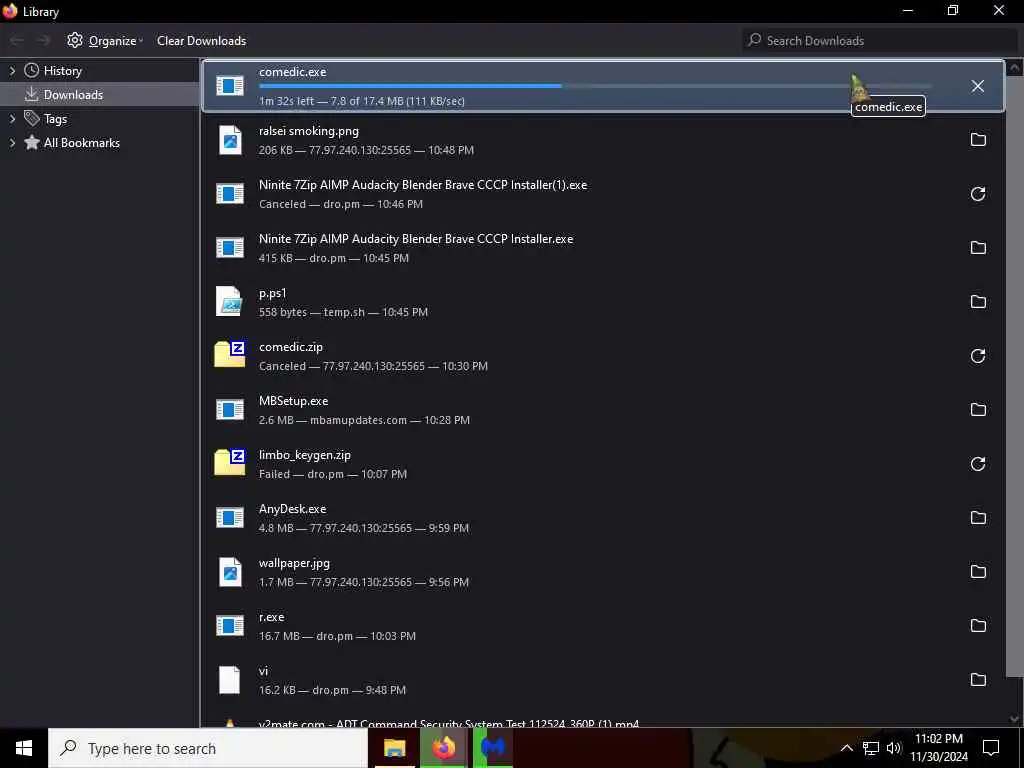Select the ralsei smoking.png download entry
This screenshot has width=1024, height=768.
(x=603, y=140)
